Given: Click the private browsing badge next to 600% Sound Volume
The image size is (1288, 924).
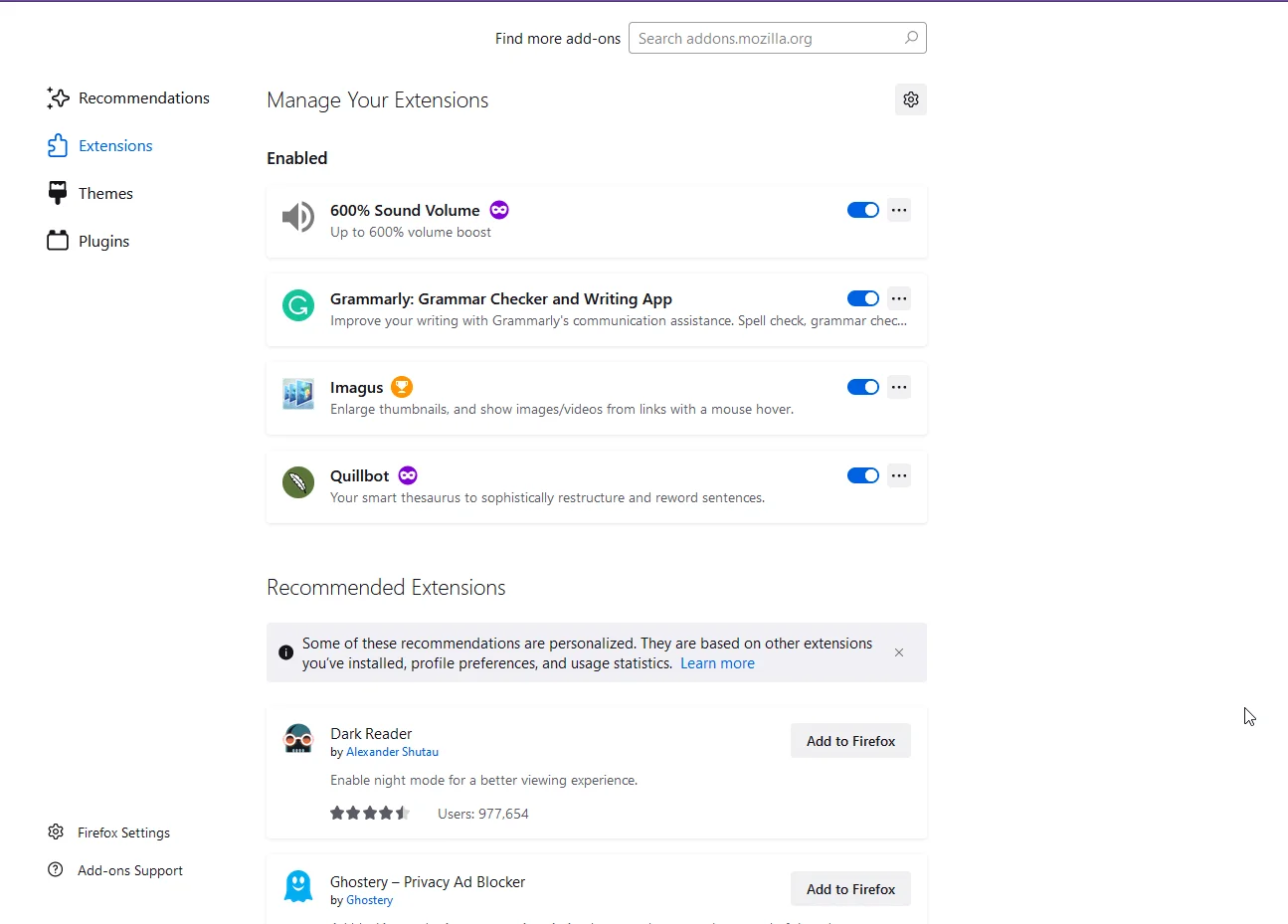Looking at the screenshot, I should coord(499,210).
